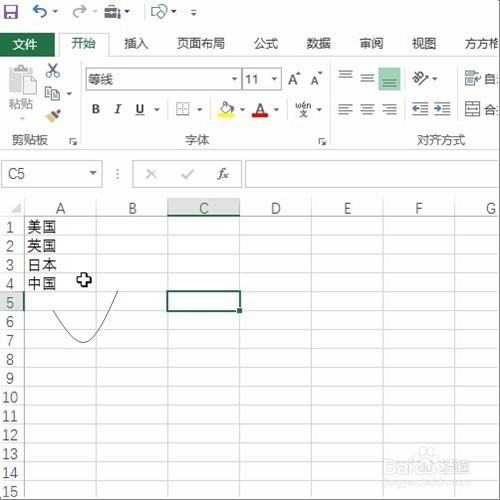Open the font (字体) dialog launcher
The height and width of the screenshot is (500, 500).
point(322,142)
